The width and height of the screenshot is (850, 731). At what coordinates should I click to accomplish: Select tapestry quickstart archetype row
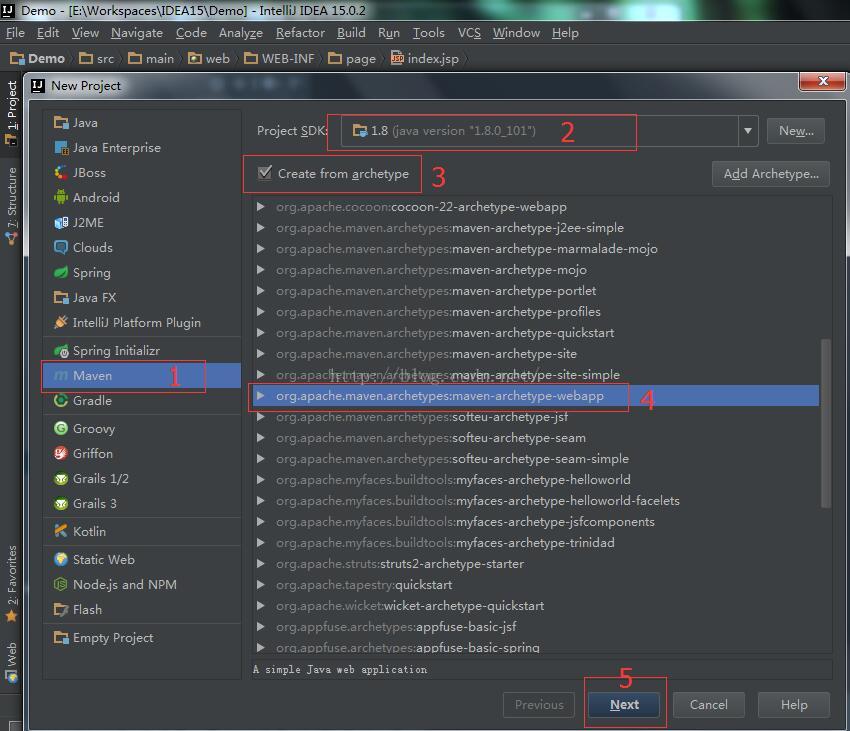pos(536,585)
